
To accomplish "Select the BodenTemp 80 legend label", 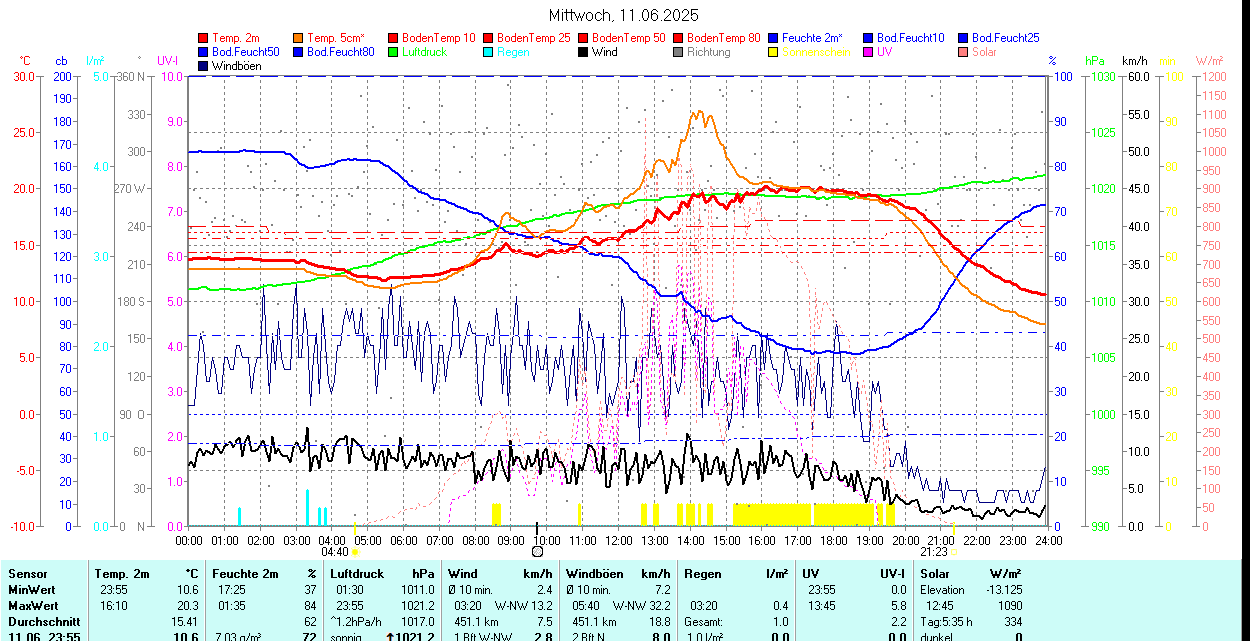I will (724, 38).
